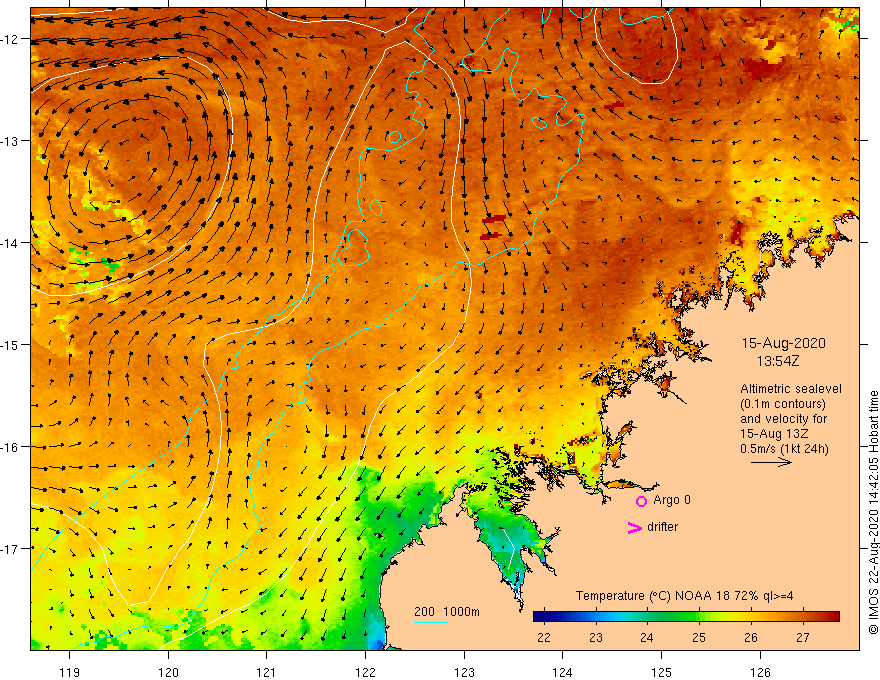Click the '0.5m/s (1kt 24h)' label

pos(784,449)
